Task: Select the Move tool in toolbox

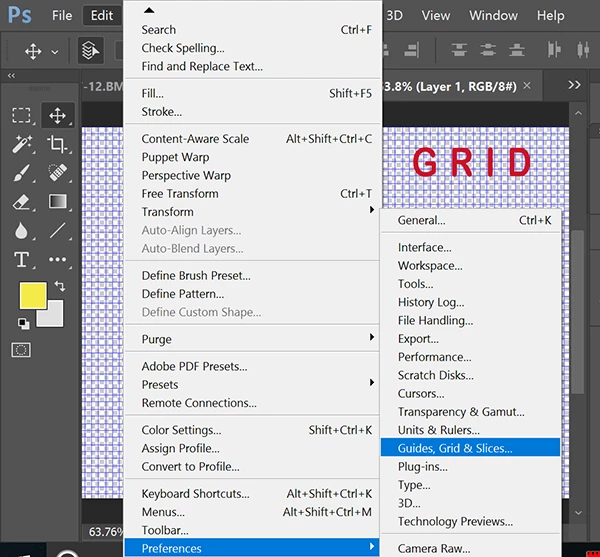Action: (57, 115)
